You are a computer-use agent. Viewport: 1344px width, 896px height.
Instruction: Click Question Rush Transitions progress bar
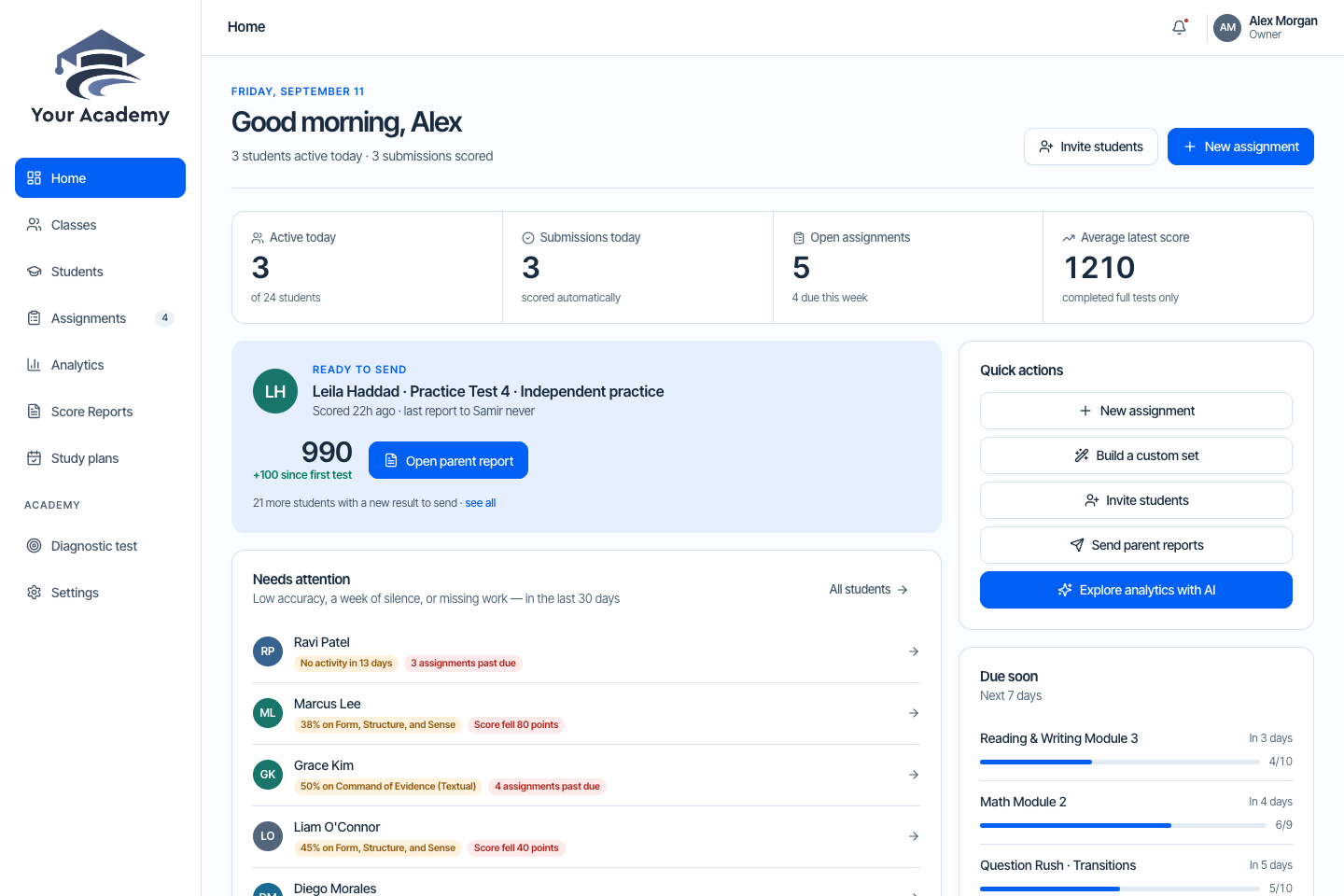click(x=1120, y=889)
